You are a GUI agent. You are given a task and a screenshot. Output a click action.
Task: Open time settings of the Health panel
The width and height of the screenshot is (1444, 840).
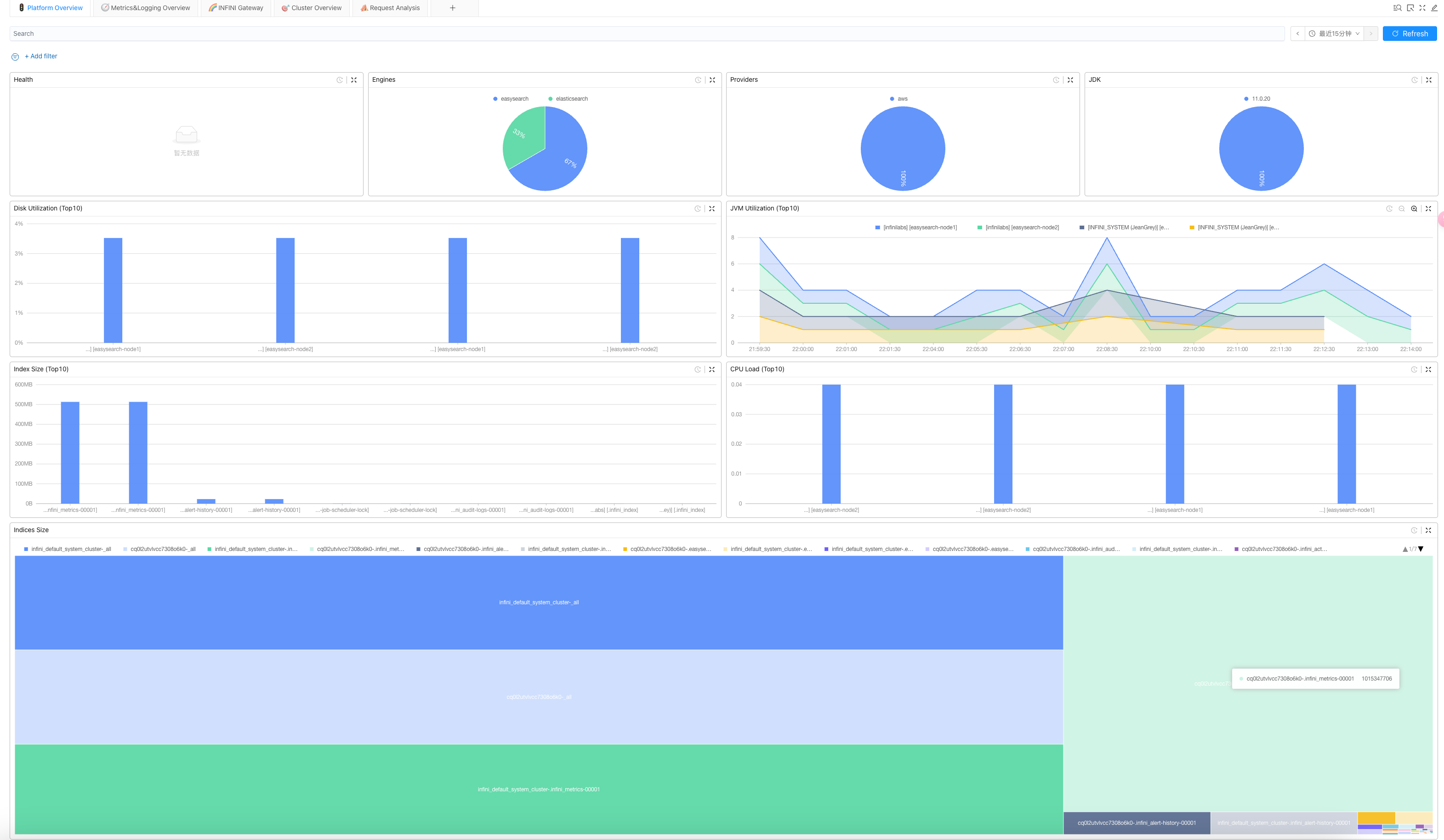pos(340,80)
